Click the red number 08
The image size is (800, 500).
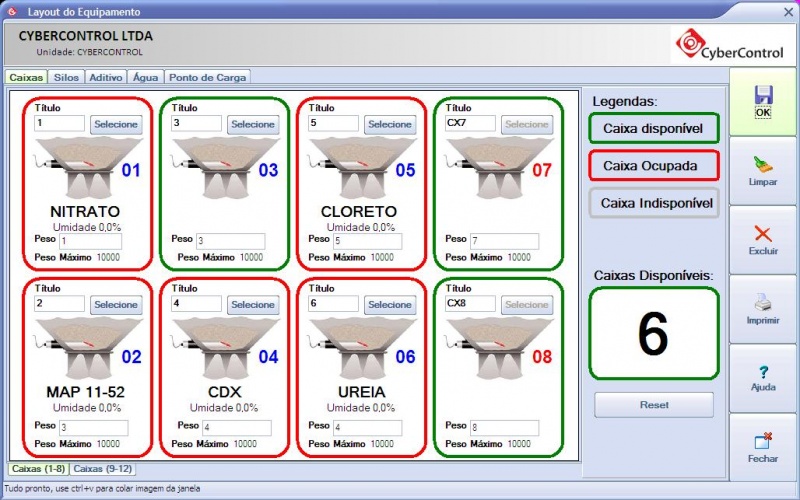(x=542, y=357)
